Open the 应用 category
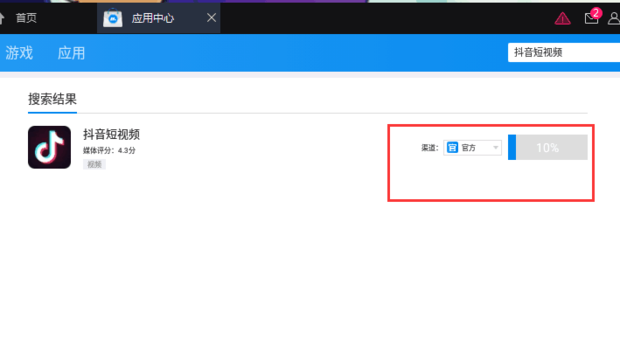620x360 pixels. [x=71, y=53]
